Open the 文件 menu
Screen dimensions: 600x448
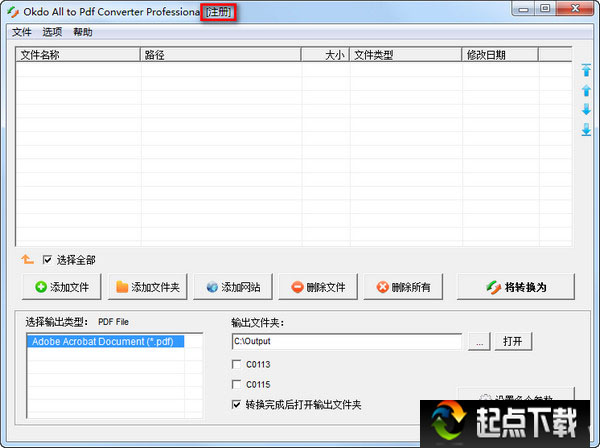tap(21, 32)
